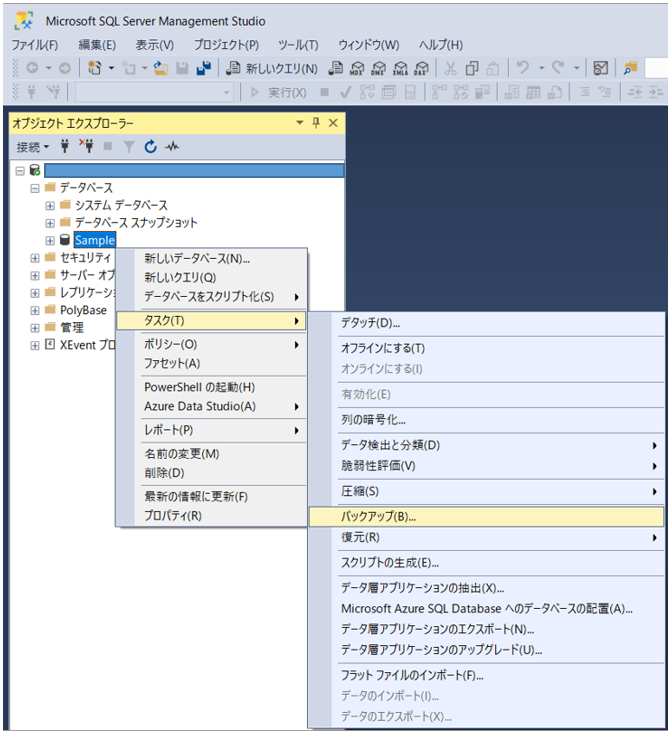Viewport: 671px width, 734px height.
Task: Click the Refresh icon in Object Explorer
Action: [x=150, y=147]
